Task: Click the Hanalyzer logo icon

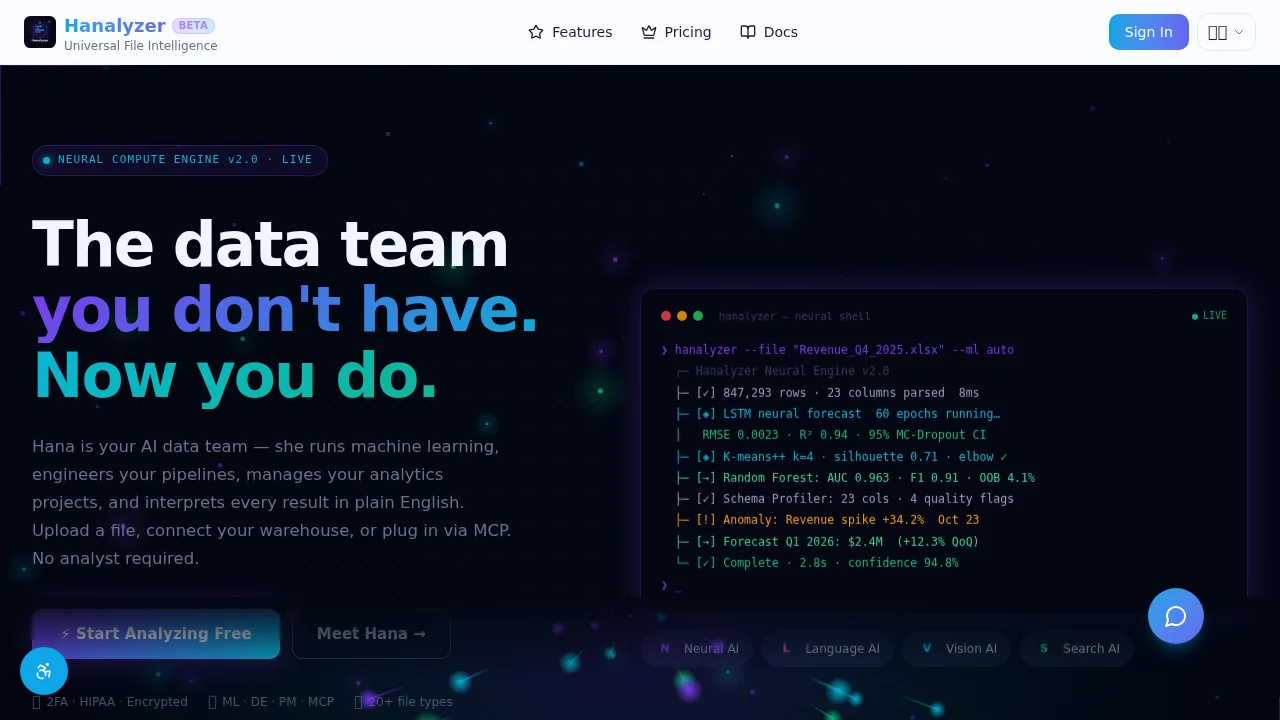Action: click(40, 31)
